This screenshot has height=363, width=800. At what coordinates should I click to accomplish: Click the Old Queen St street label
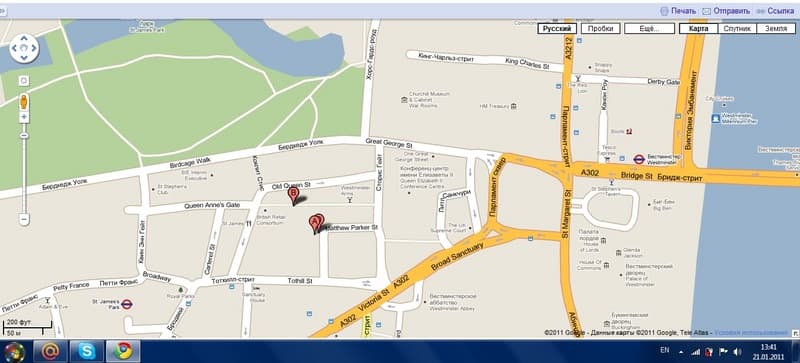click(291, 184)
